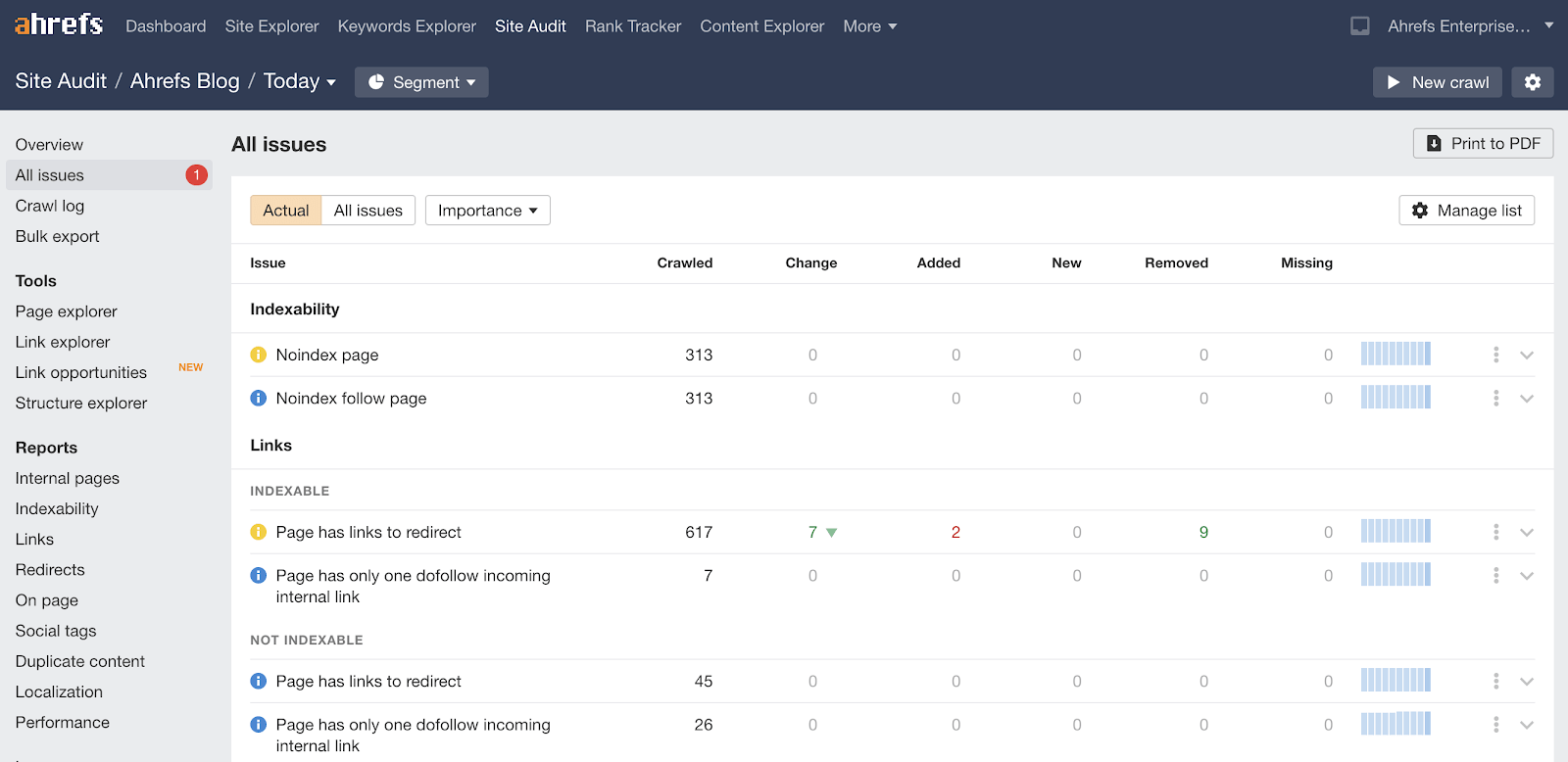Screen dimensions: 1568x762
Task: Start a New crawl
Action: click(x=1438, y=82)
